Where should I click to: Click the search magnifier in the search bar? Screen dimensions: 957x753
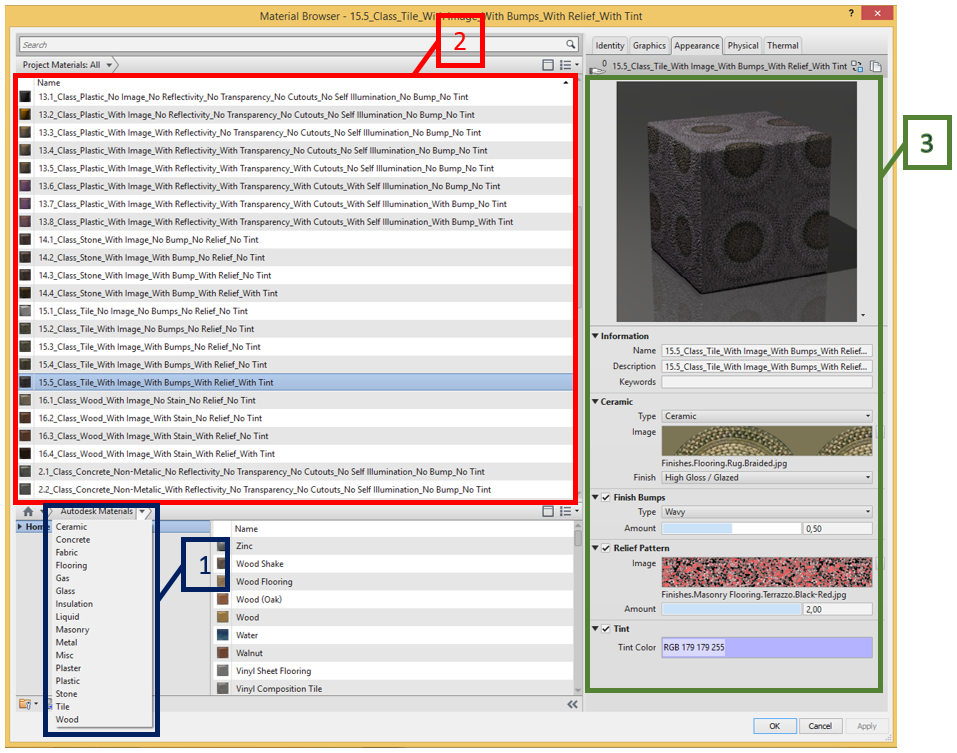coord(570,44)
